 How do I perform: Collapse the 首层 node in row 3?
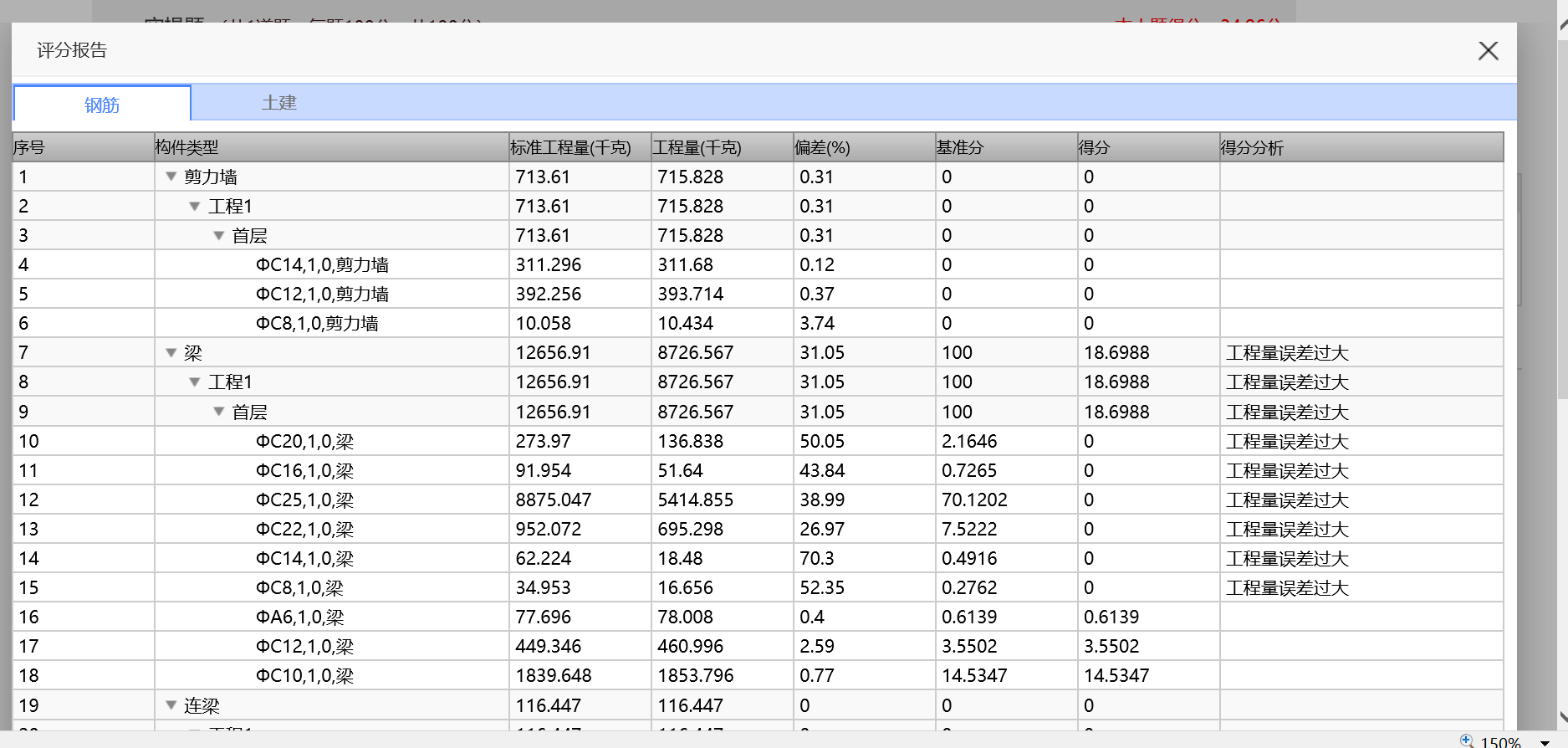(x=218, y=235)
